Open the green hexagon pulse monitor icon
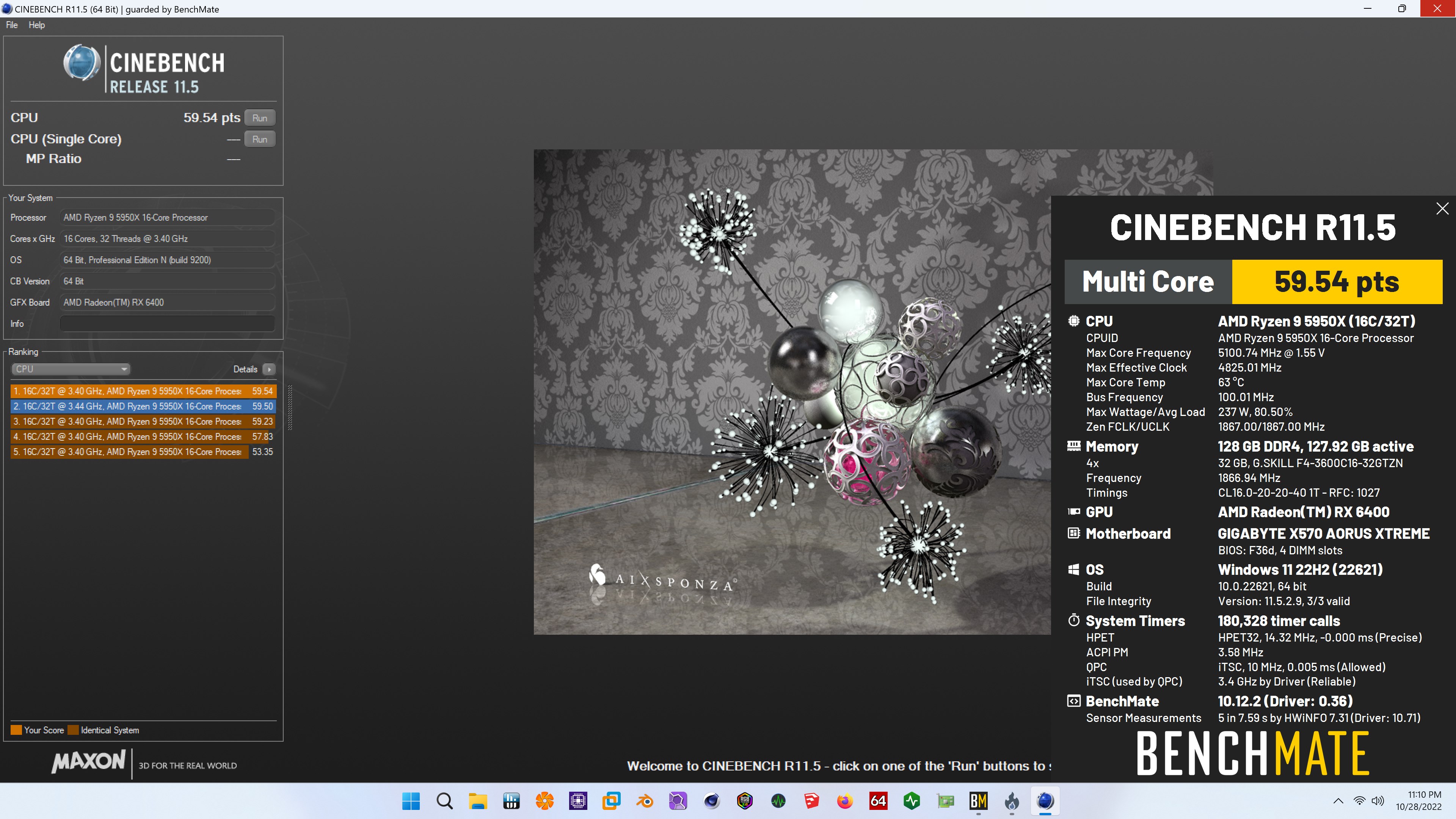1456x819 pixels. point(911,800)
